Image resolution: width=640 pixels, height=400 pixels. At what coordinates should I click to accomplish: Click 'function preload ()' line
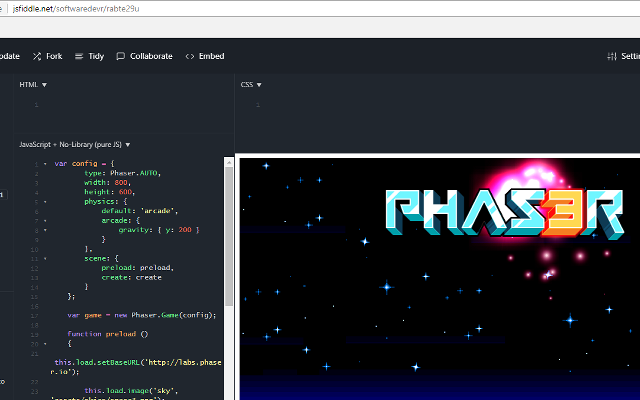pos(108,334)
